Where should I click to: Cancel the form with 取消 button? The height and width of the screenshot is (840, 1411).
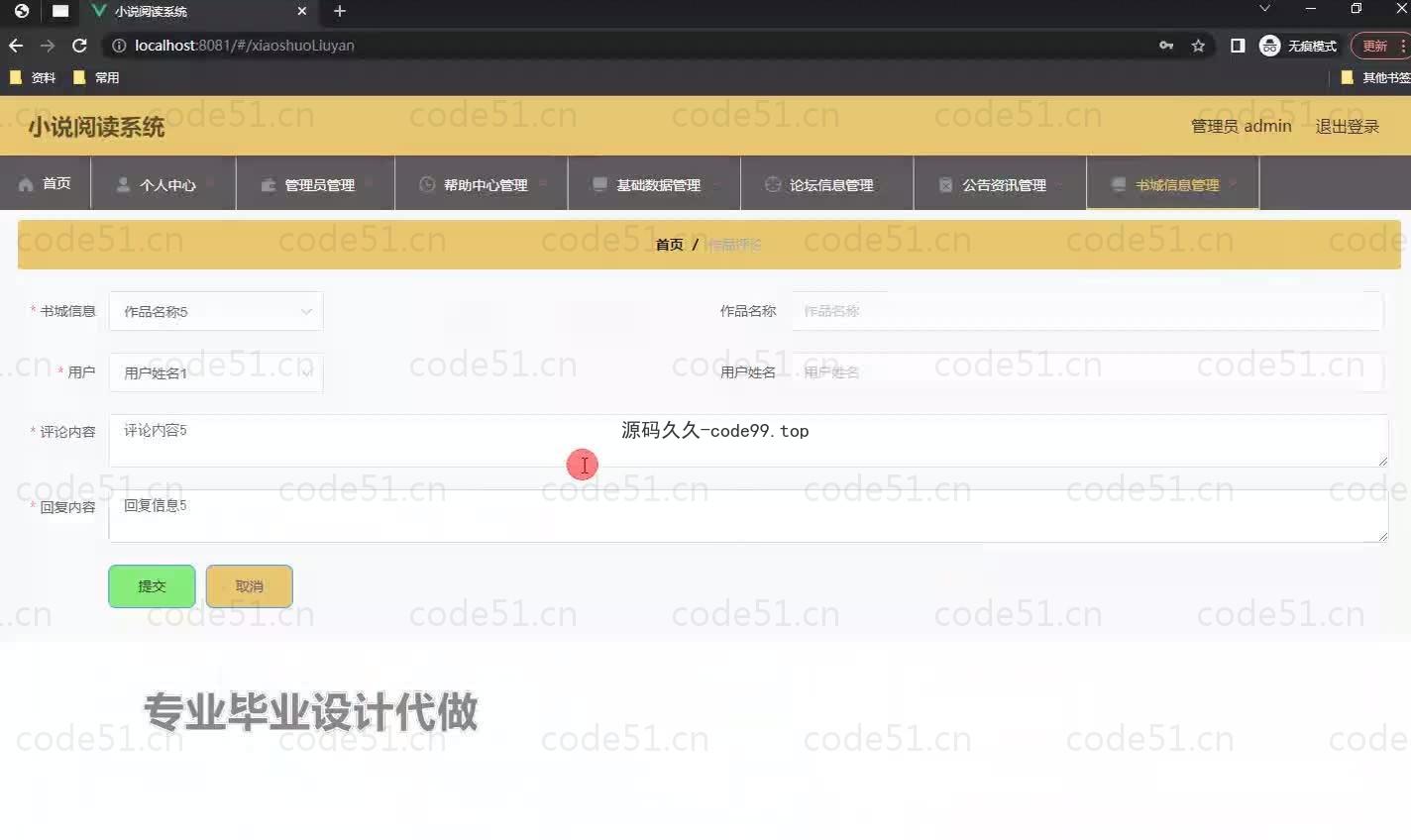click(x=249, y=586)
